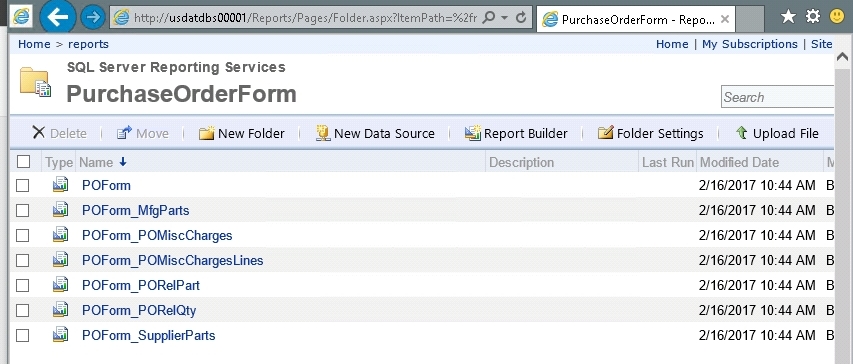Open the POForm_POMiscChargesLines report link

(x=172, y=261)
